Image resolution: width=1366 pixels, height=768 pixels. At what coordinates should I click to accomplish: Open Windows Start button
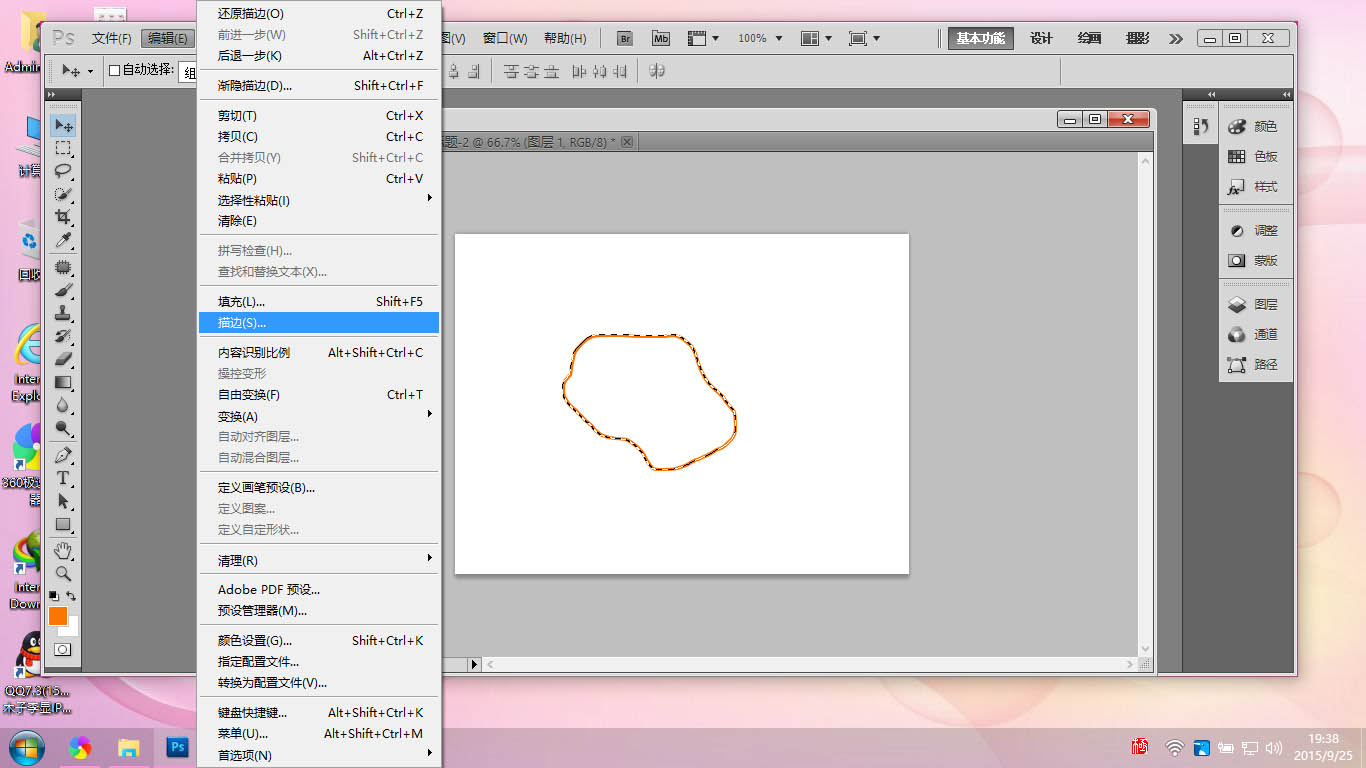coord(26,747)
